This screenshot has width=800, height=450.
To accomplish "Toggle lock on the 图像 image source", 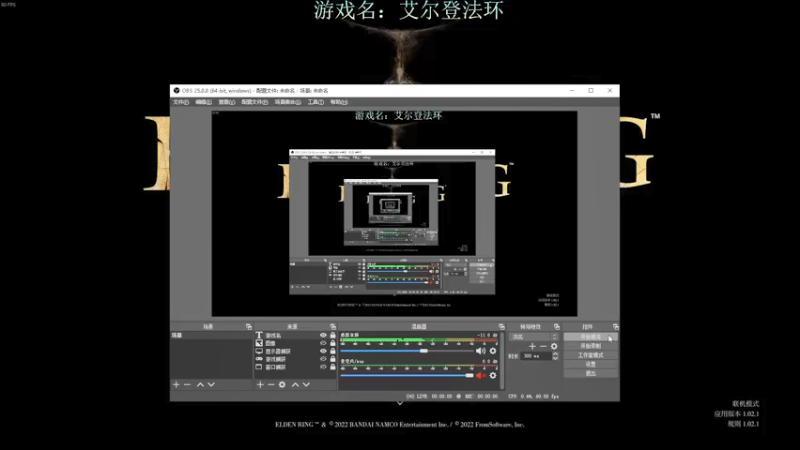I will (x=333, y=343).
